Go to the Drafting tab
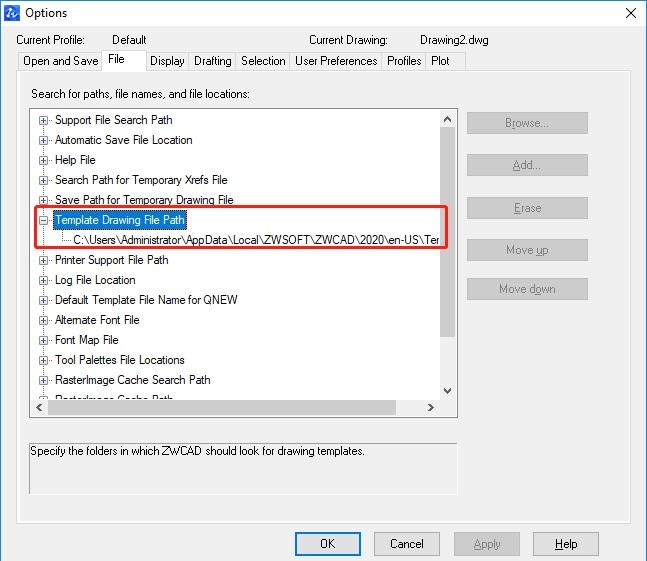Image resolution: width=647 pixels, height=561 pixels. point(213,61)
